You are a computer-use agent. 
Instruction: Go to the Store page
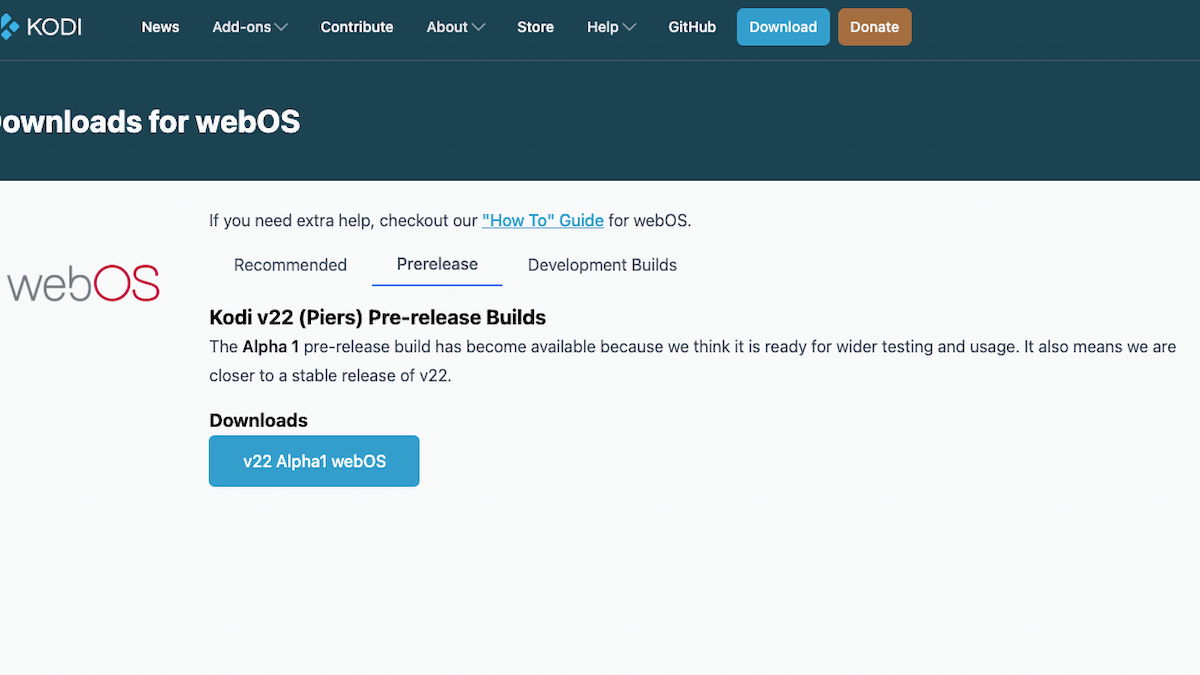[535, 27]
